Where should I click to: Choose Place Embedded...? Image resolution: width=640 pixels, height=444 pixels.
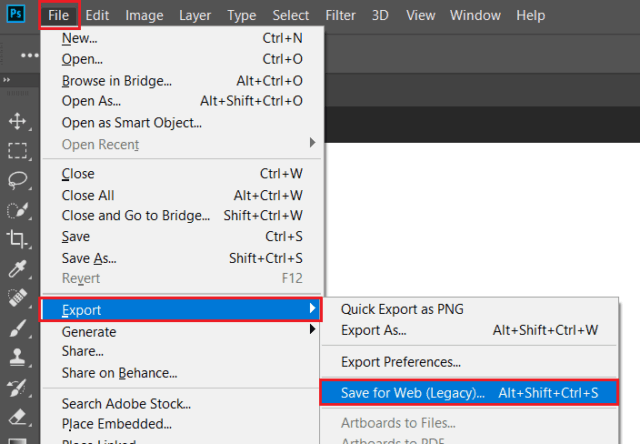180,424
